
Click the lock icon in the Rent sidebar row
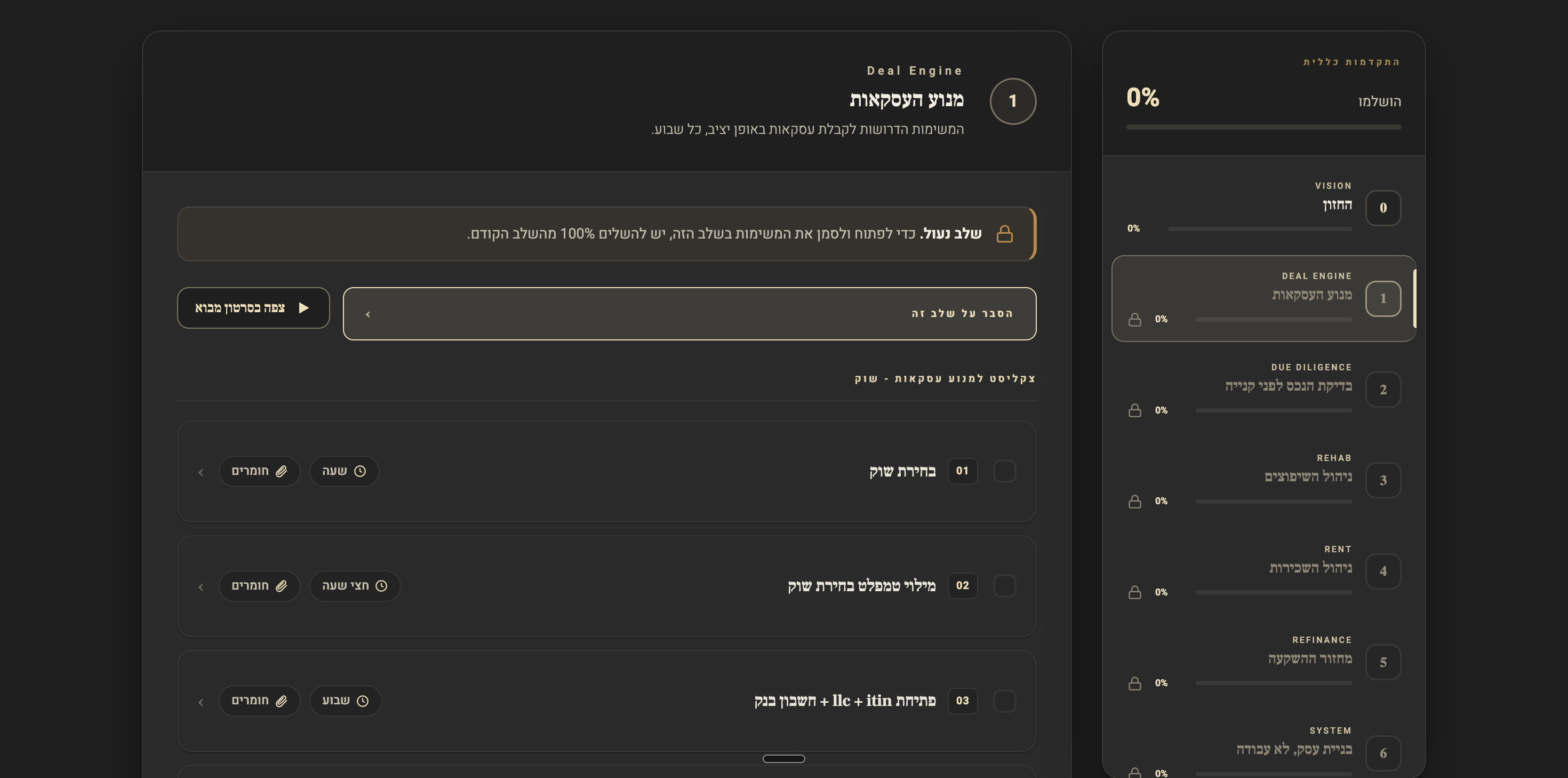pyautogui.click(x=1134, y=592)
